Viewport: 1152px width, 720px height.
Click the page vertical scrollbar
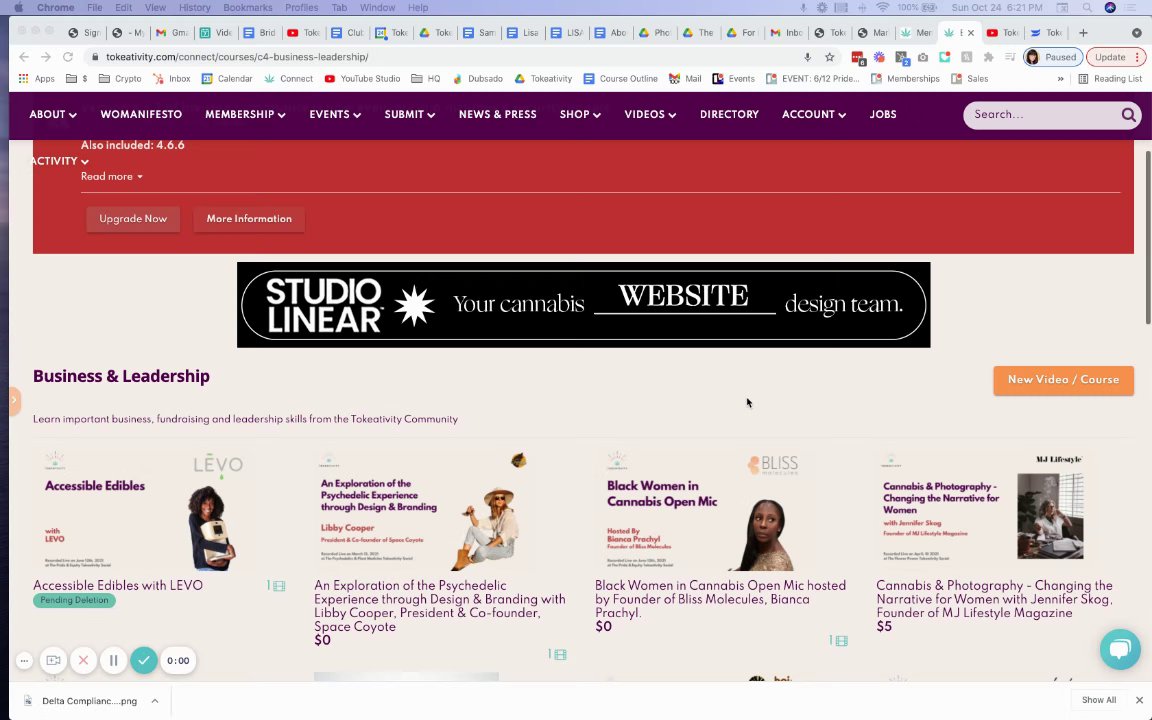coord(1148,237)
